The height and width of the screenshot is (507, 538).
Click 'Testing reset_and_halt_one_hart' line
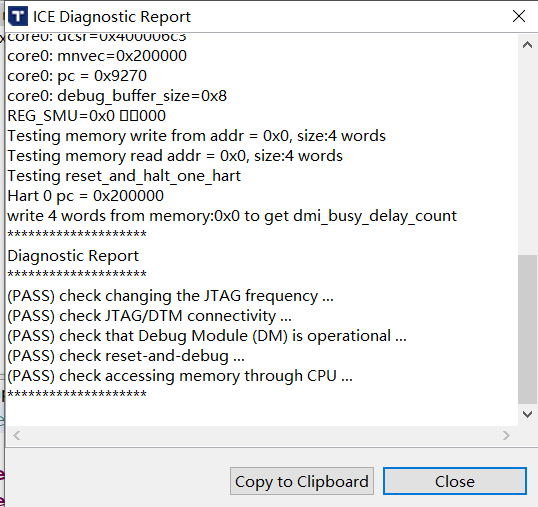[x=124, y=176]
